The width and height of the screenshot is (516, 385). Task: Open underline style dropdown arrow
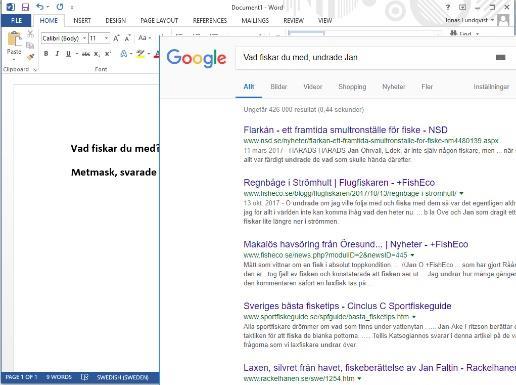tap(77, 54)
